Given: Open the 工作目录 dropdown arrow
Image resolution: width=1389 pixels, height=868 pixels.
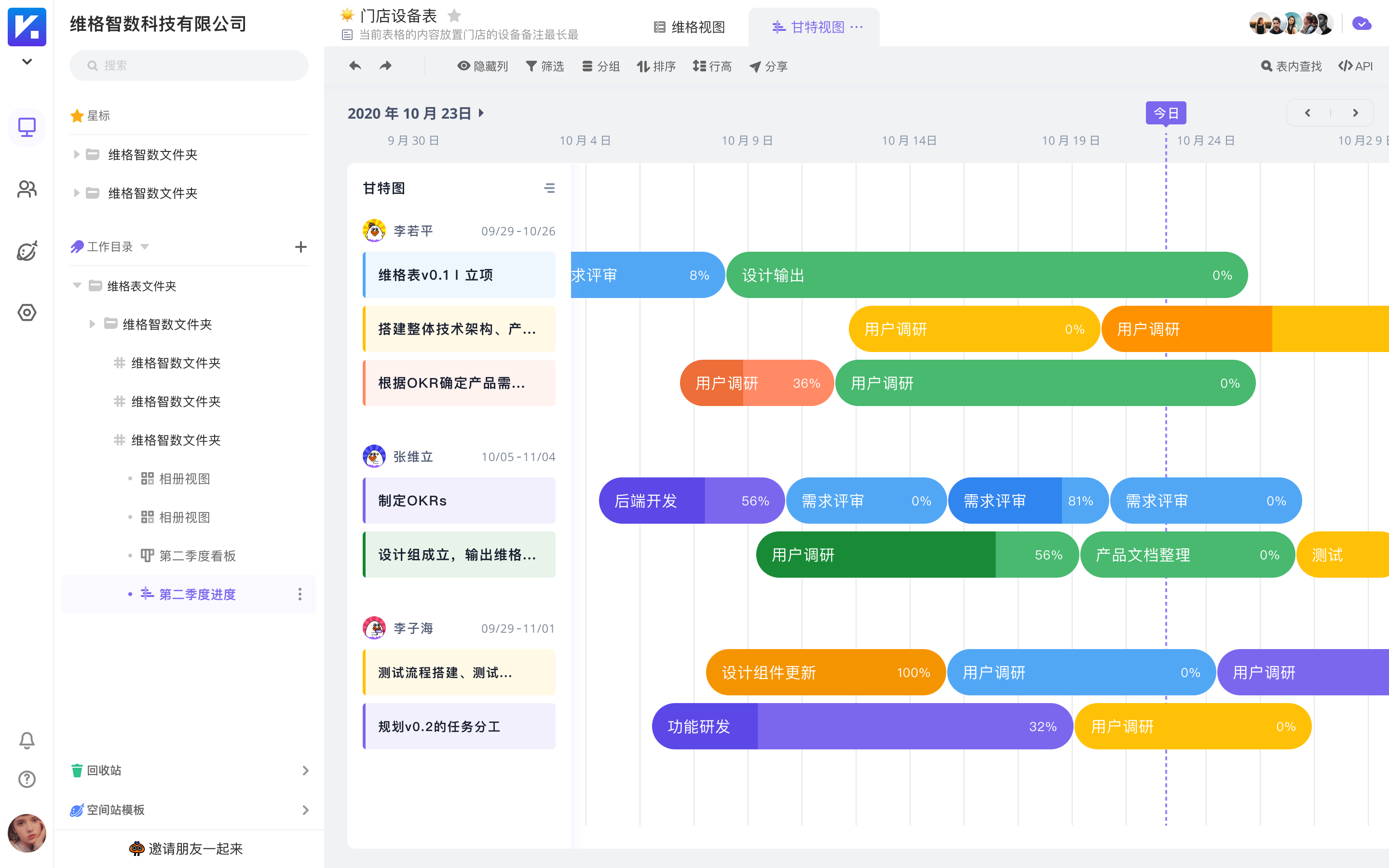Looking at the screenshot, I should [x=145, y=247].
